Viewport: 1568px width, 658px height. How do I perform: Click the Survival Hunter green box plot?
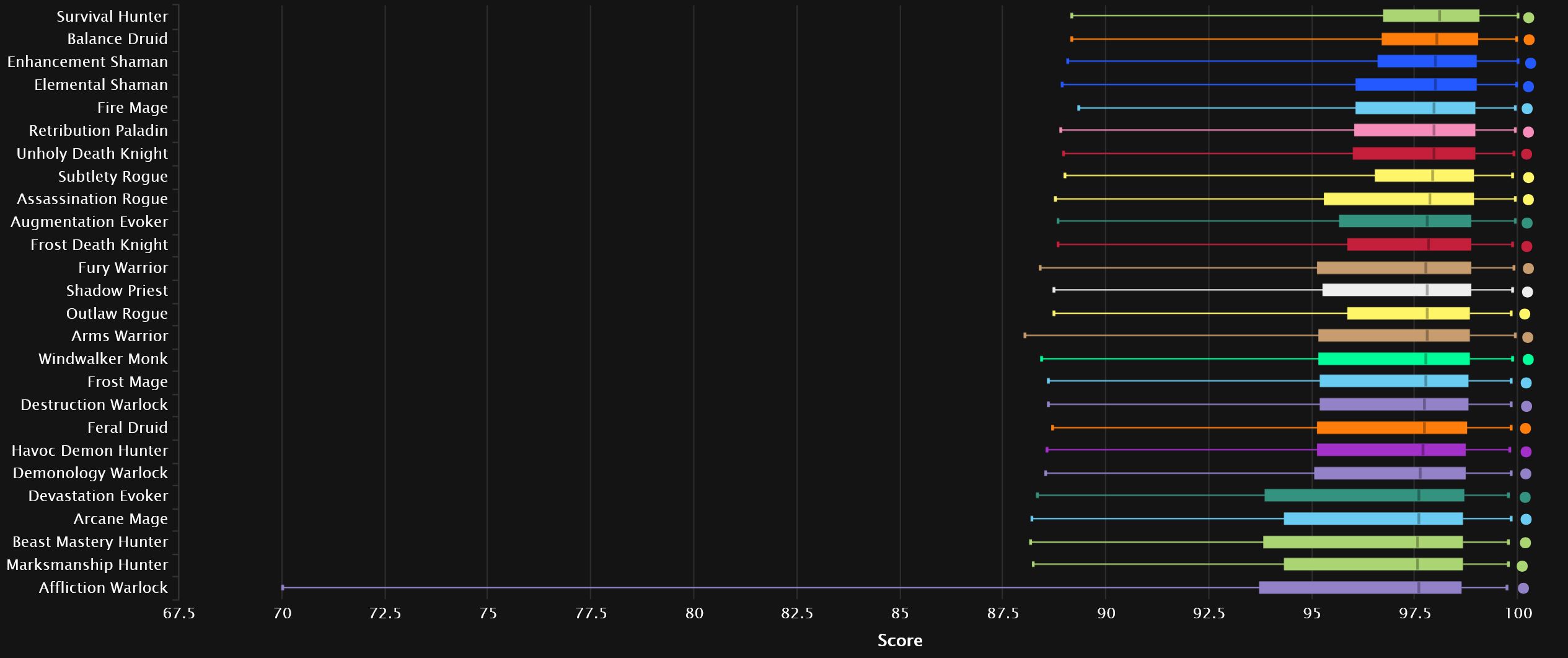tap(1431, 16)
